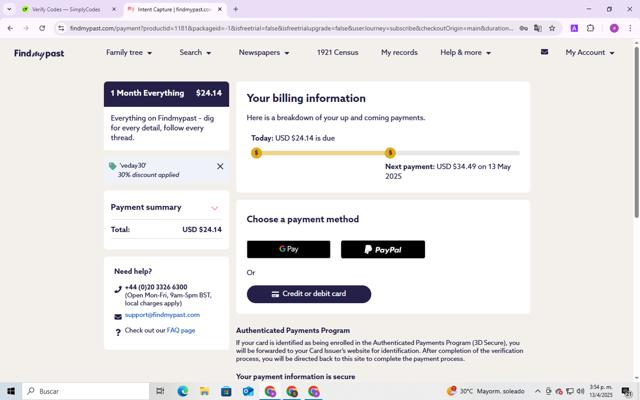640x400 pixels.
Task: Open the weather widget showing 30°C
Action: point(486,391)
